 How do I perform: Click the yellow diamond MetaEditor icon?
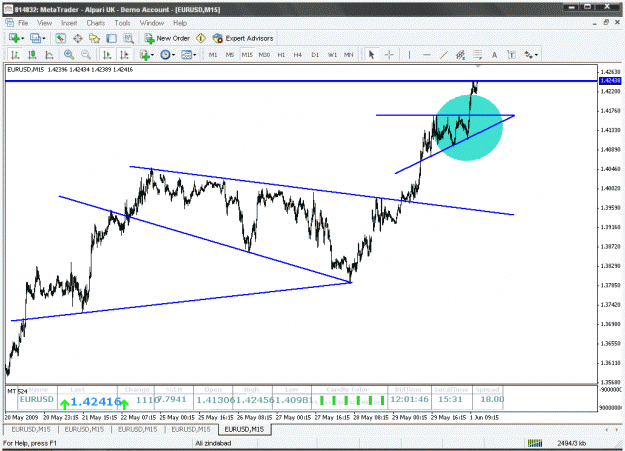click(x=201, y=38)
